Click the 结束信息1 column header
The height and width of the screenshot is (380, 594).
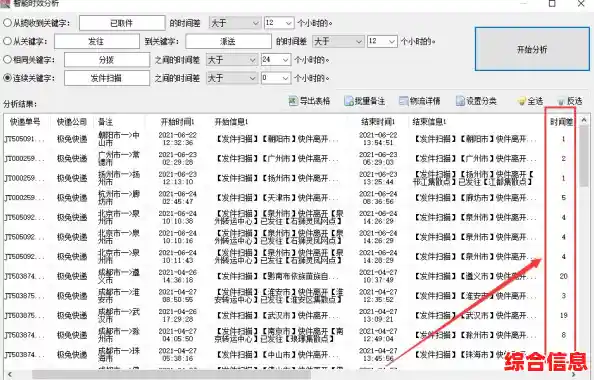[429, 122]
